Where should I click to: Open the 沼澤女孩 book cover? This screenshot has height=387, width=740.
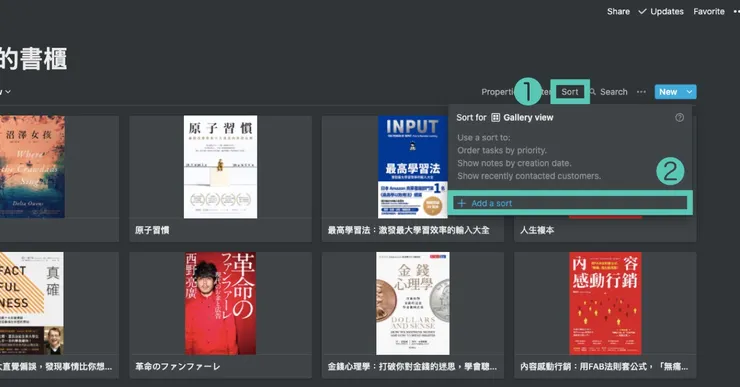pyautogui.click(x=32, y=167)
